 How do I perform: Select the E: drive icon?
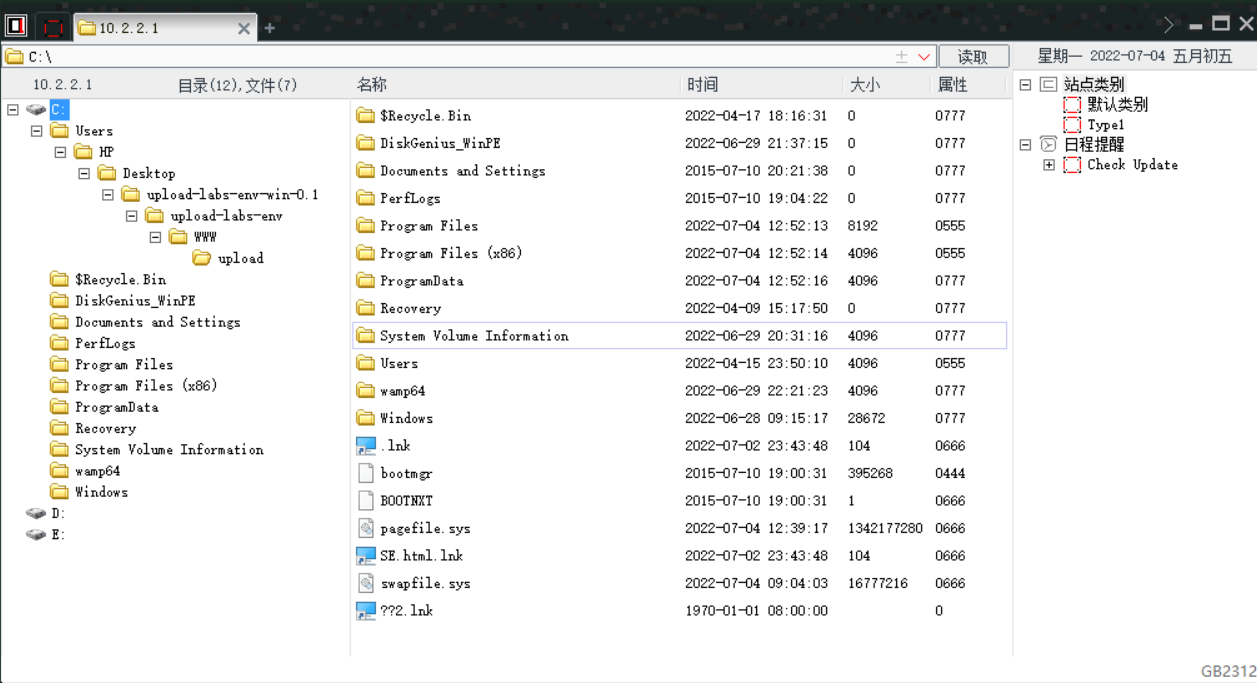36,535
